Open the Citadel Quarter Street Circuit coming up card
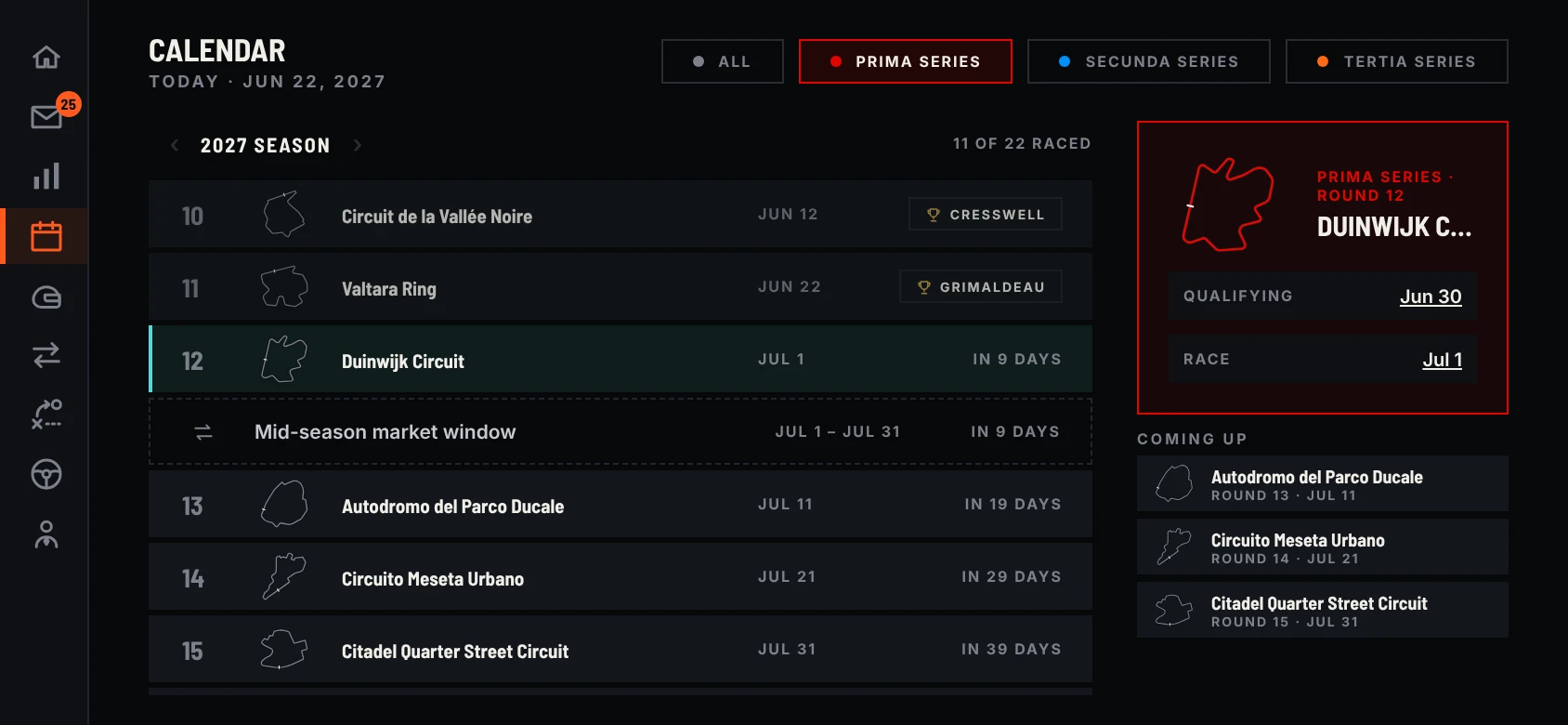This screenshot has width=1568, height=725. (1323, 610)
